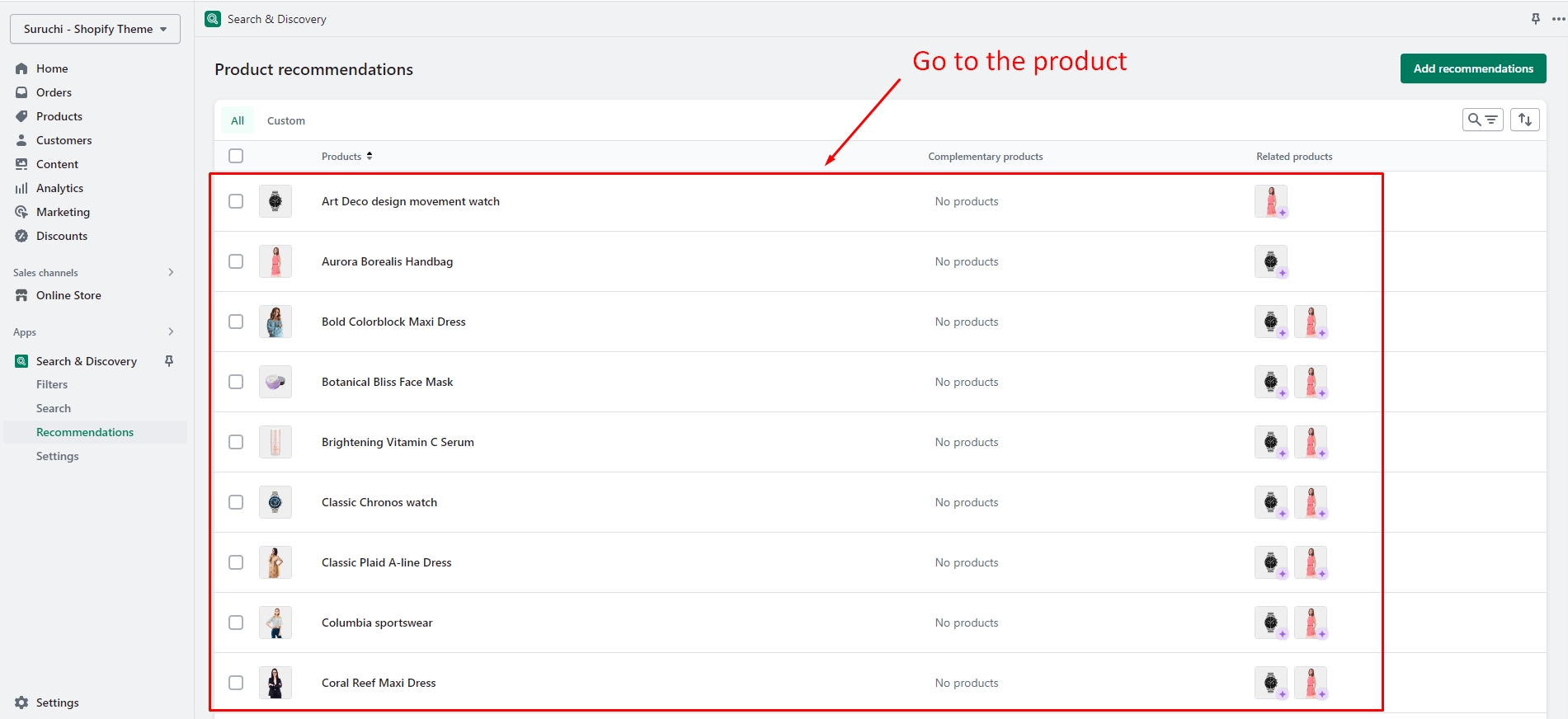Open the three-dot more options menu
Viewport: 1568px width, 719px height.
(x=1557, y=19)
